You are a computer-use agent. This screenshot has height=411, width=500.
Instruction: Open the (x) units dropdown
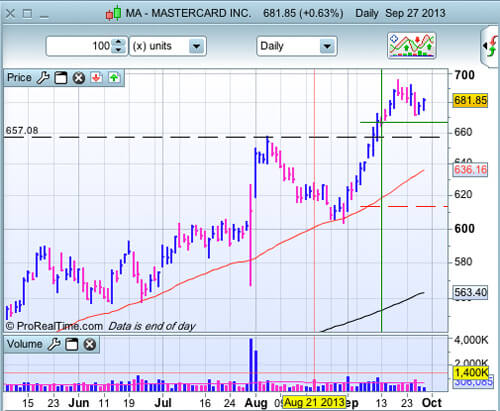[x=168, y=46]
